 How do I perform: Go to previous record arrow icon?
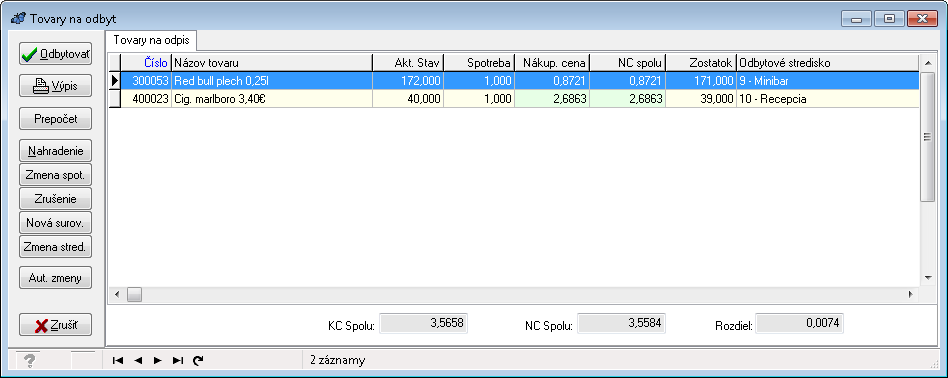[x=138, y=360]
